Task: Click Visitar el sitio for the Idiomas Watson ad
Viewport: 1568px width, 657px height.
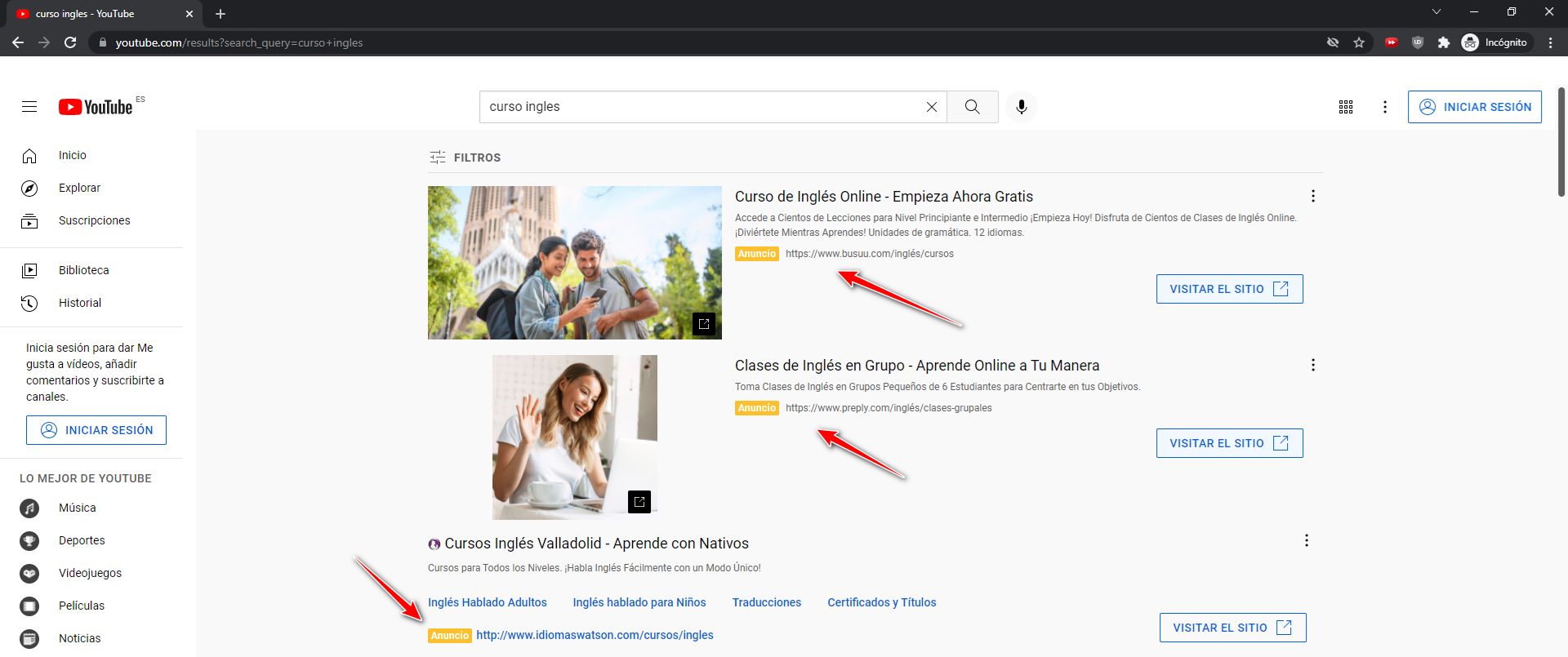Action: click(1233, 628)
